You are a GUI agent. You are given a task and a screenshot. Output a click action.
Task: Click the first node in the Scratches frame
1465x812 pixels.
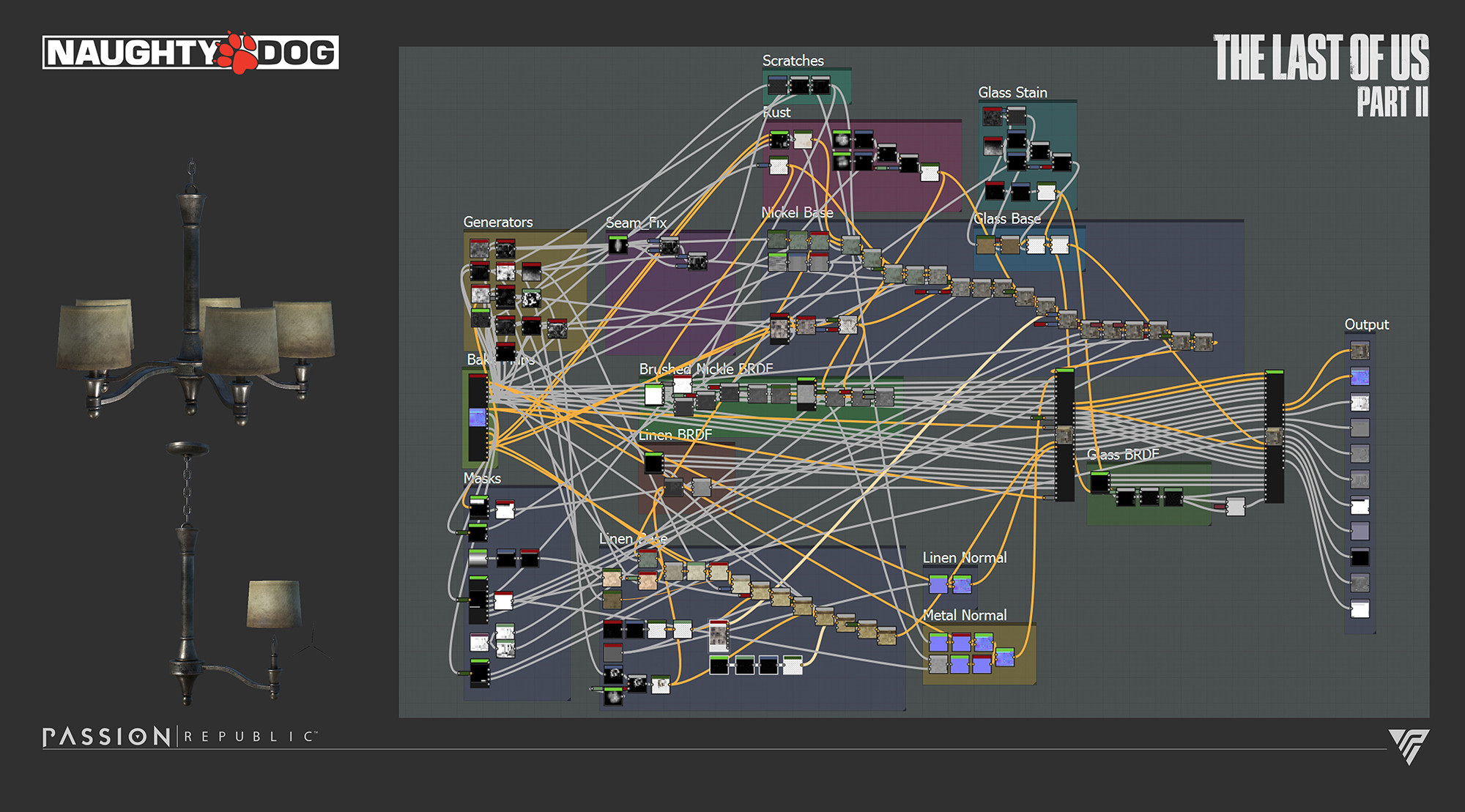[x=777, y=86]
